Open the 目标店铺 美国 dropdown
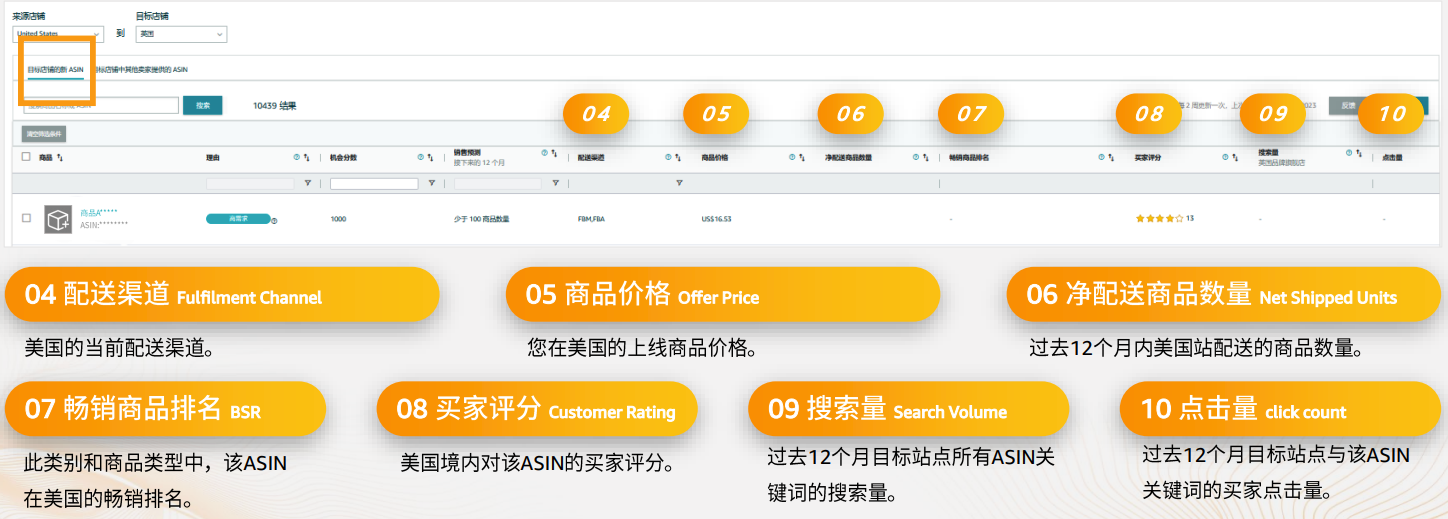Image resolution: width=1448 pixels, height=519 pixels. click(182, 34)
